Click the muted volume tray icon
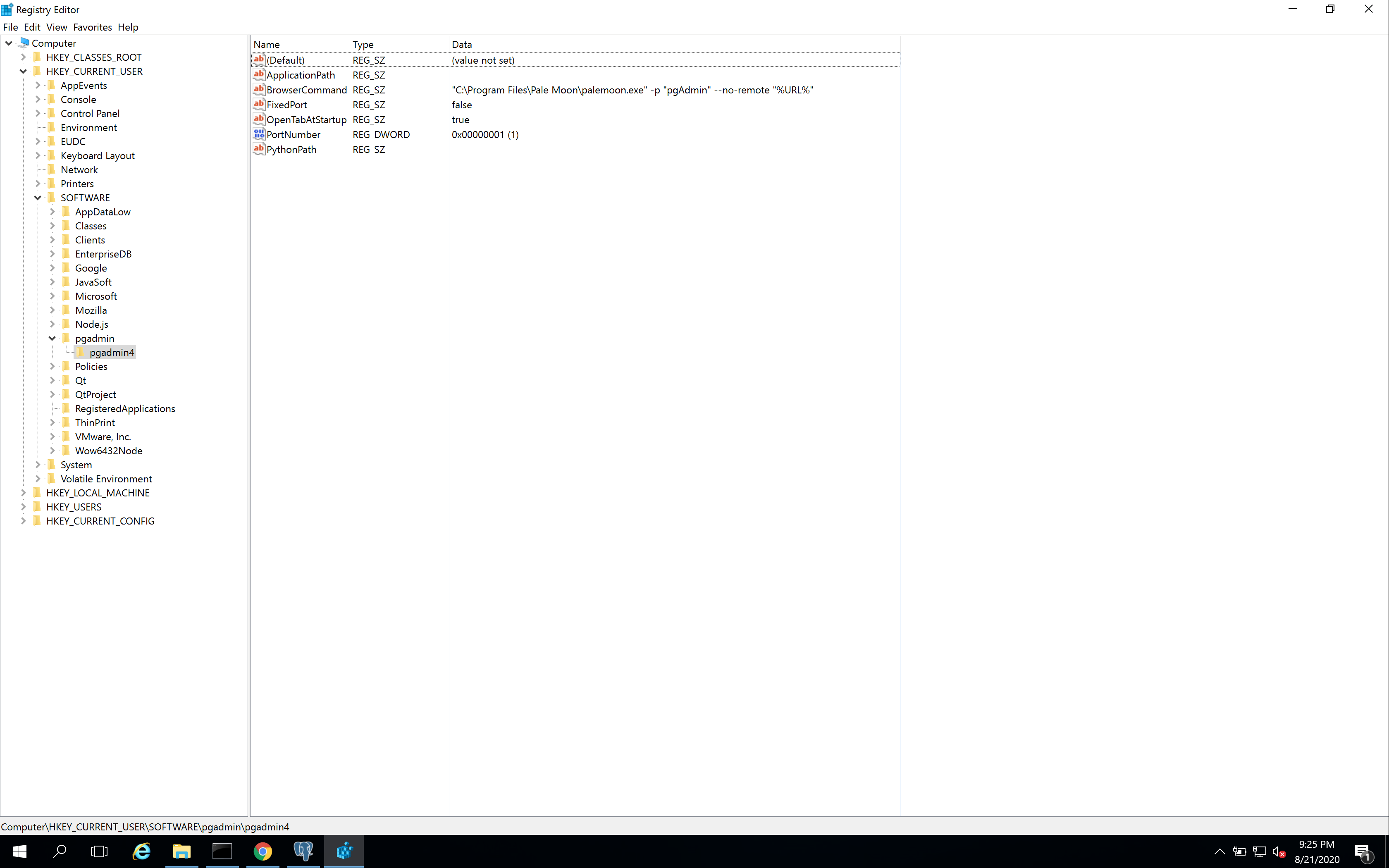 tap(1279, 852)
